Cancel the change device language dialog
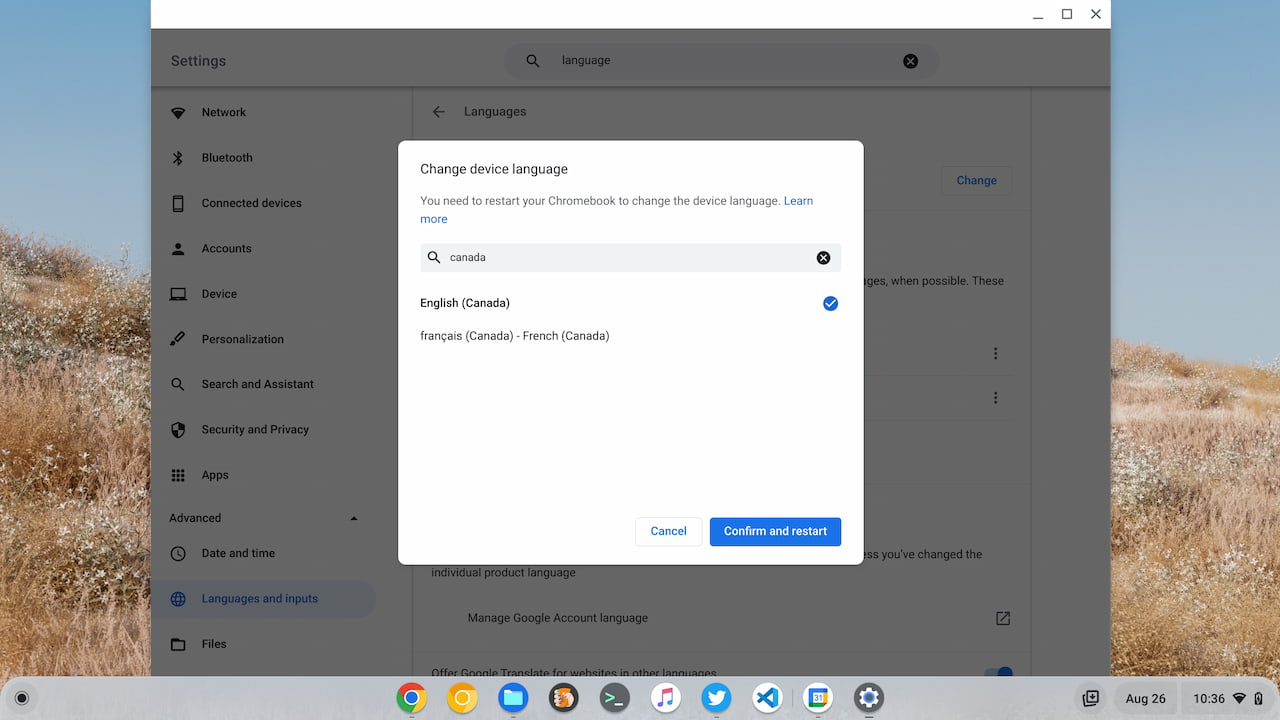 click(x=668, y=531)
